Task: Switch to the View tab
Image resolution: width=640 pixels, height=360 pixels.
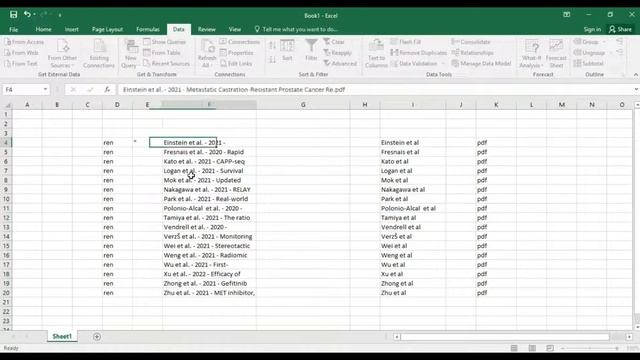Action: 235,29
